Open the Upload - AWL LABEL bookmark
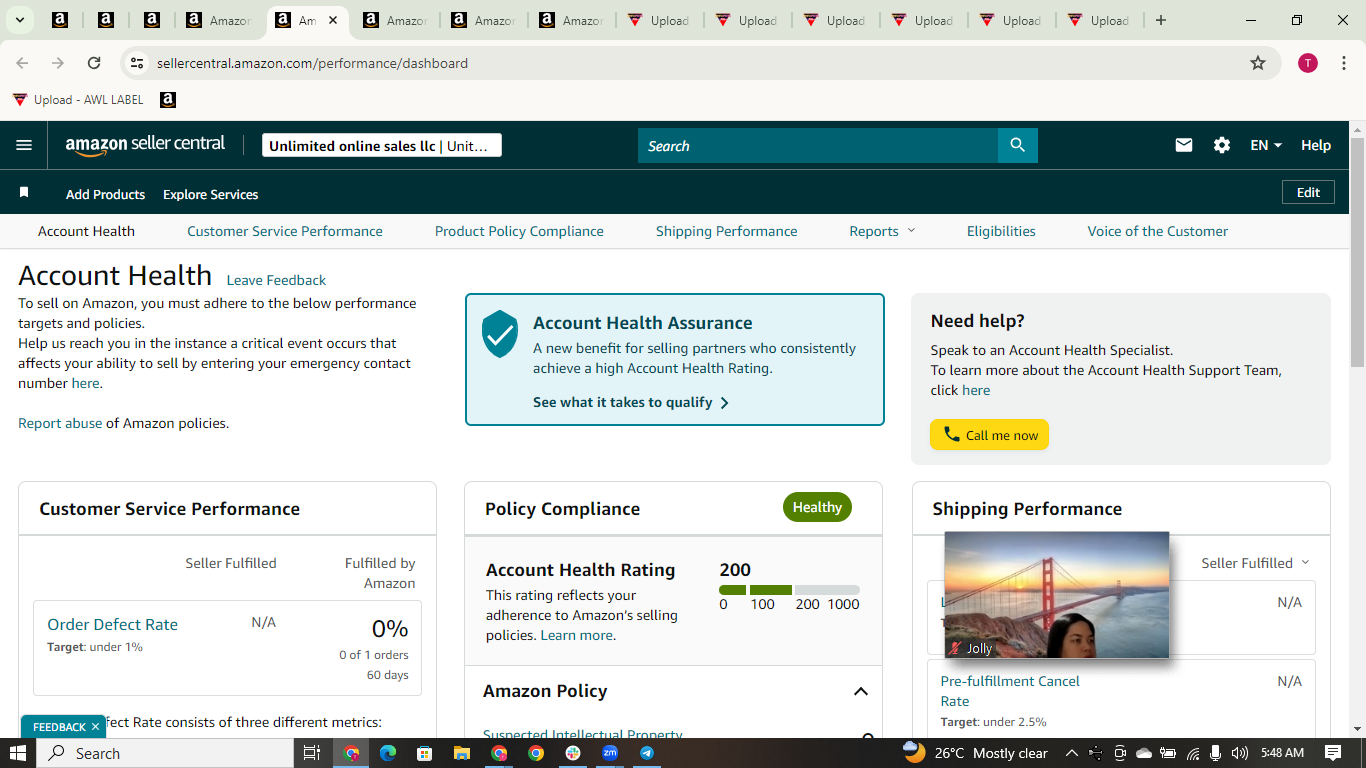1366x768 pixels. [x=78, y=100]
